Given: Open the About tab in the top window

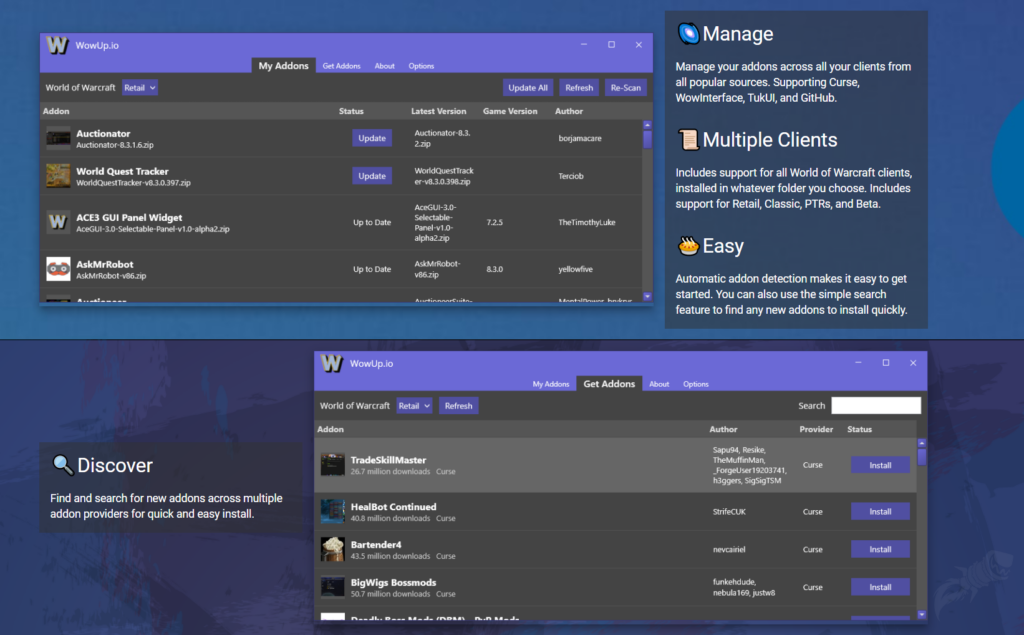Looking at the screenshot, I should click(x=385, y=66).
